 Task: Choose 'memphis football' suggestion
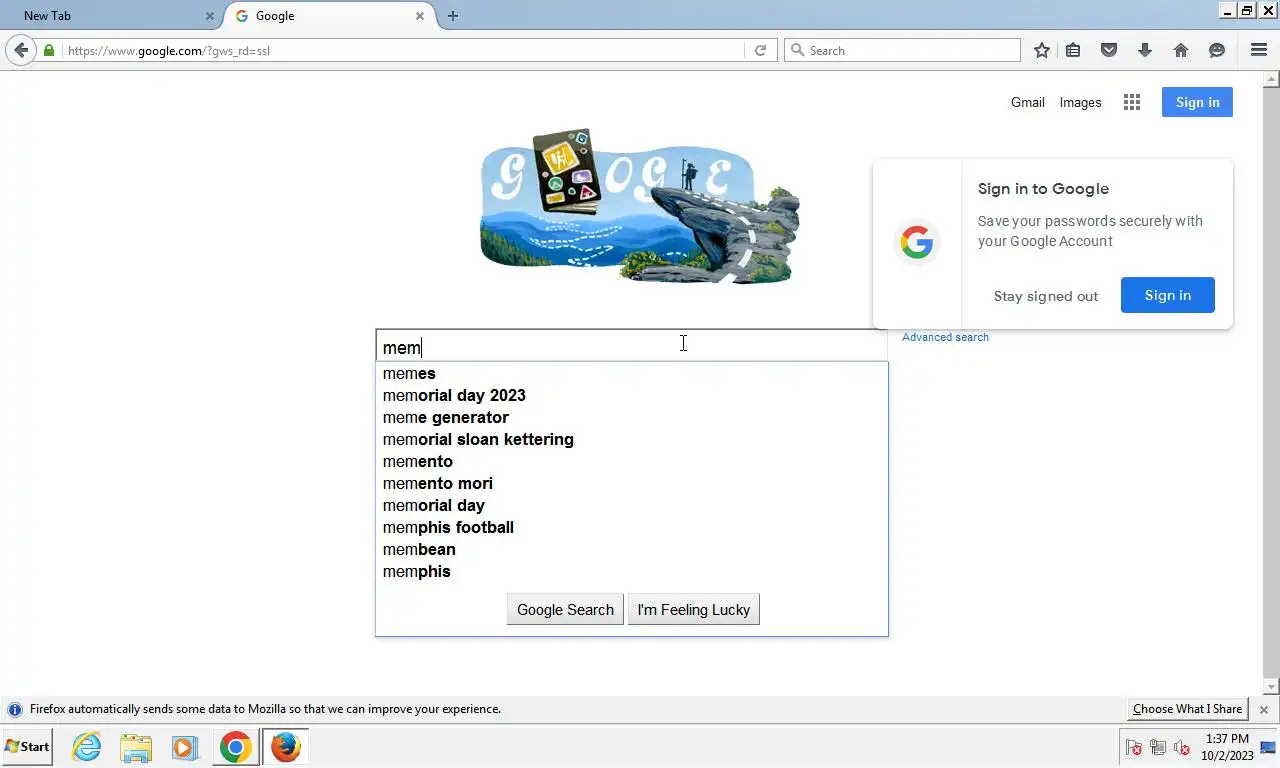[x=631, y=527]
